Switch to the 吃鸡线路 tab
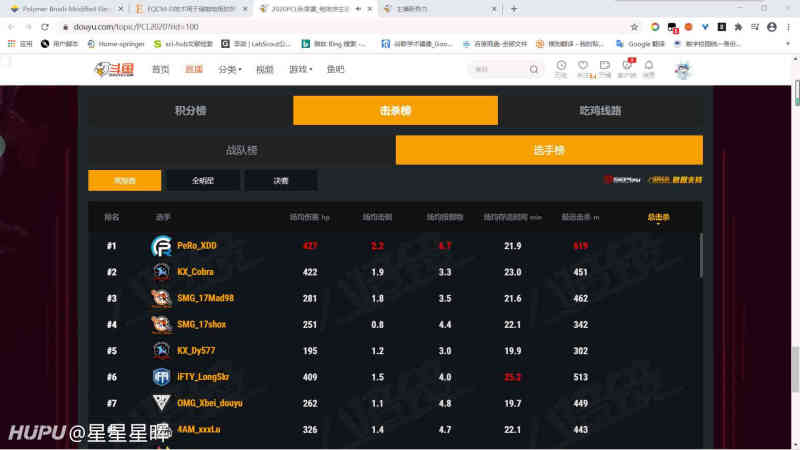 [x=601, y=111]
